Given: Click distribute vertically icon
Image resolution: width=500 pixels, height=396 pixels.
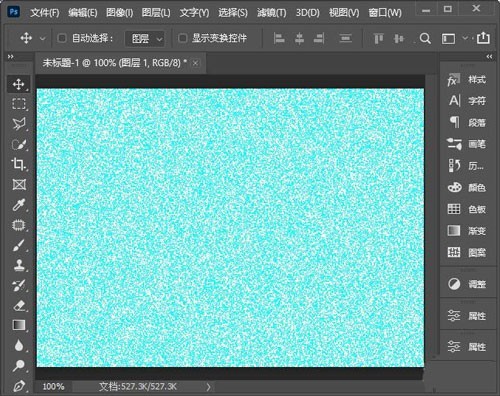Looking at the screenshot, I should (346, 38).
